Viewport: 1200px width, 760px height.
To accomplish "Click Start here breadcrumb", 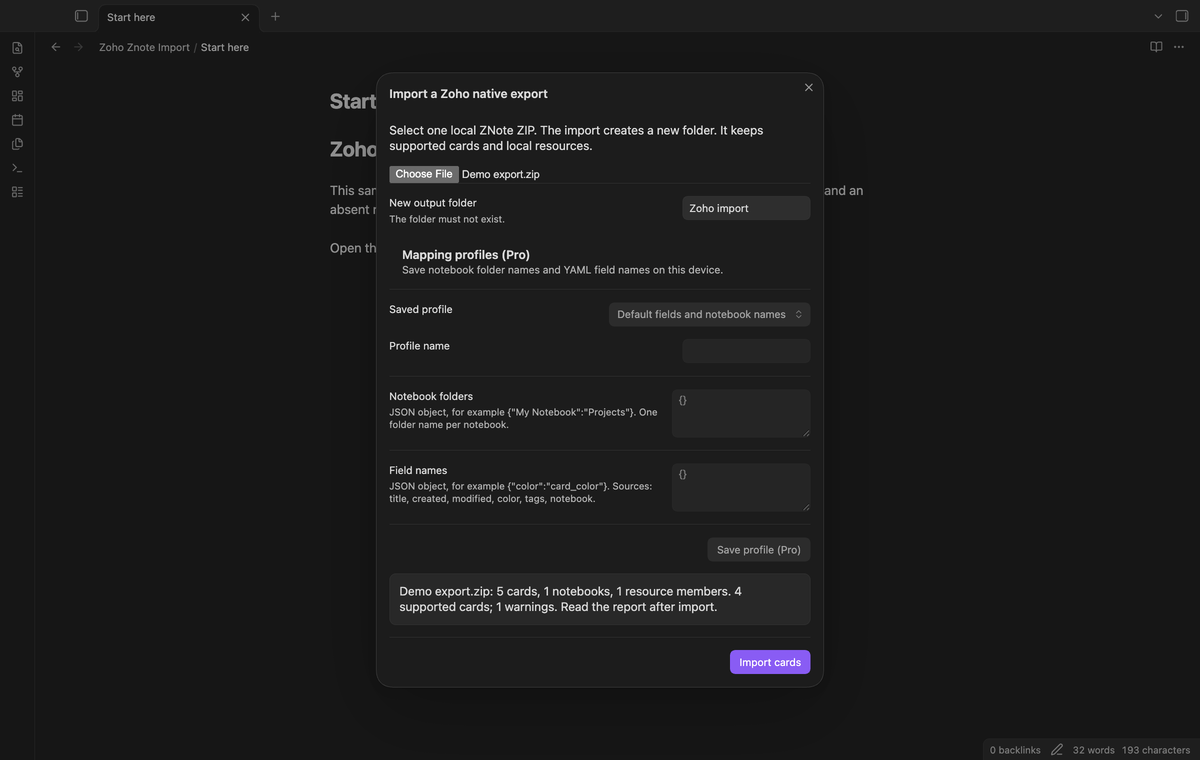I will tap(225, 47).
